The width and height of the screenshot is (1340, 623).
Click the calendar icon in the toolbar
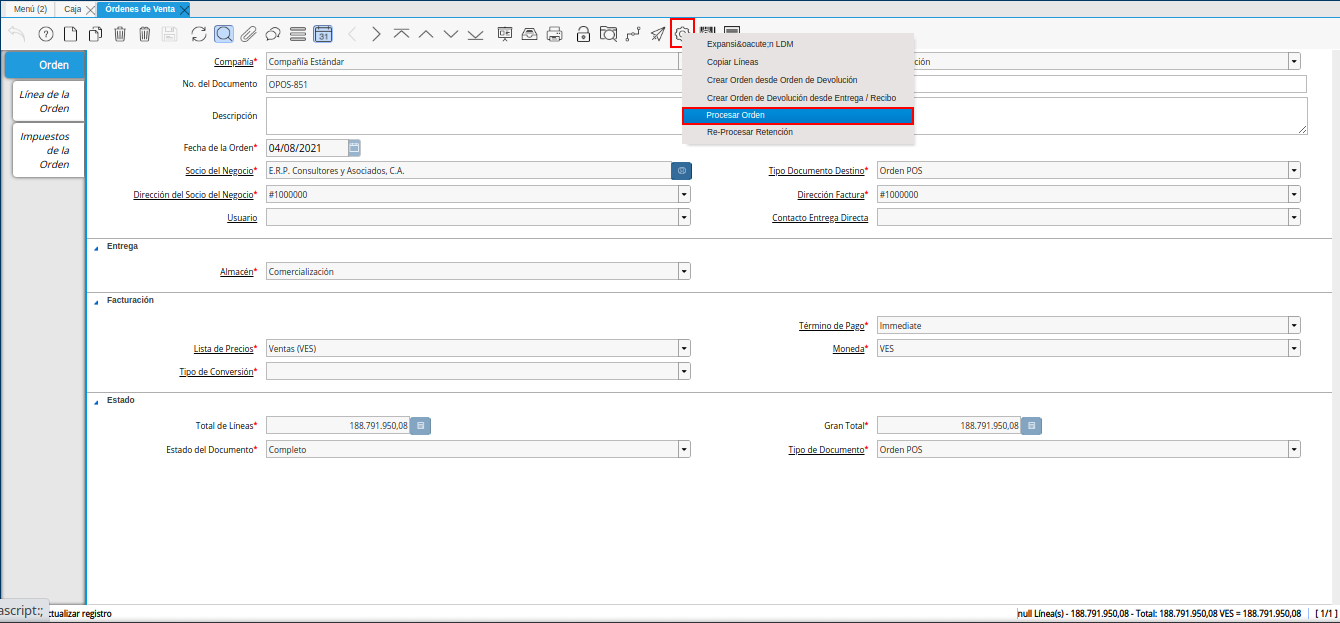coord(323,34)
